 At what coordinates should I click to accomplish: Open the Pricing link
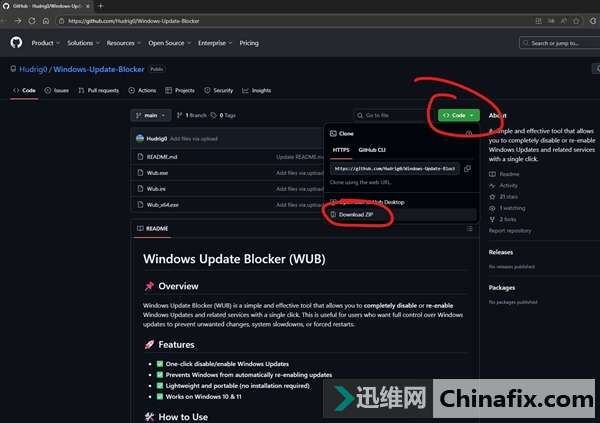pyautogui.click(x=249, y=43)
